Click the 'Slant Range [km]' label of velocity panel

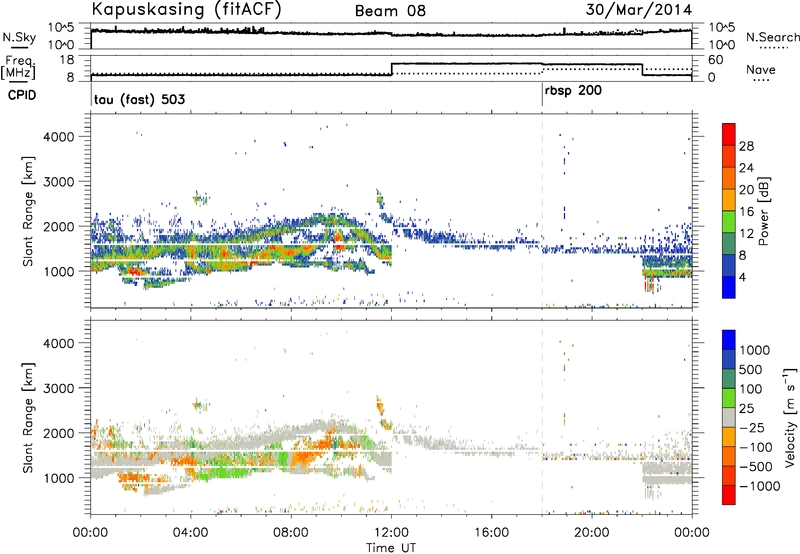tap(28, 418)
